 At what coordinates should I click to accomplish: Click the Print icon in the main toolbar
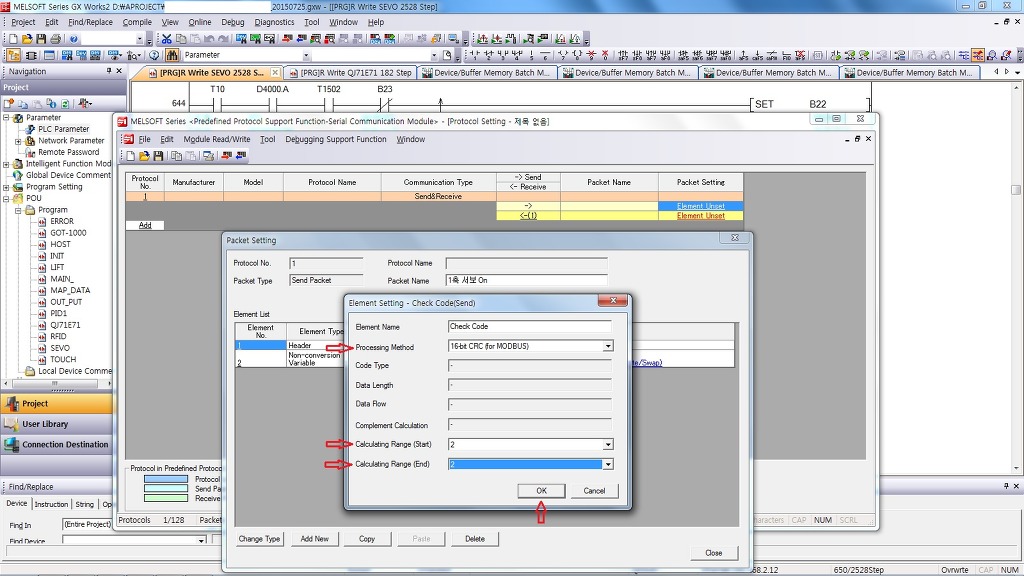pos(55,39)
